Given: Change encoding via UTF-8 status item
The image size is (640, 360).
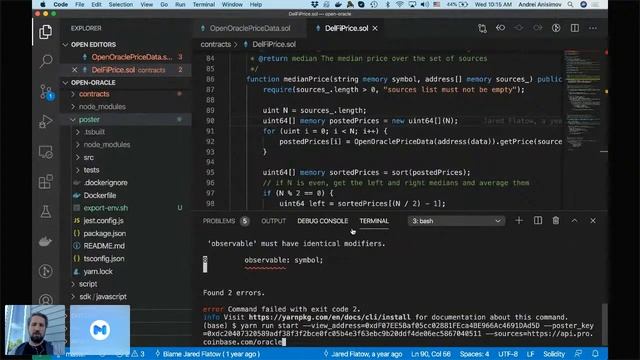Looking at the screenshot, I should tap(508, 354).
